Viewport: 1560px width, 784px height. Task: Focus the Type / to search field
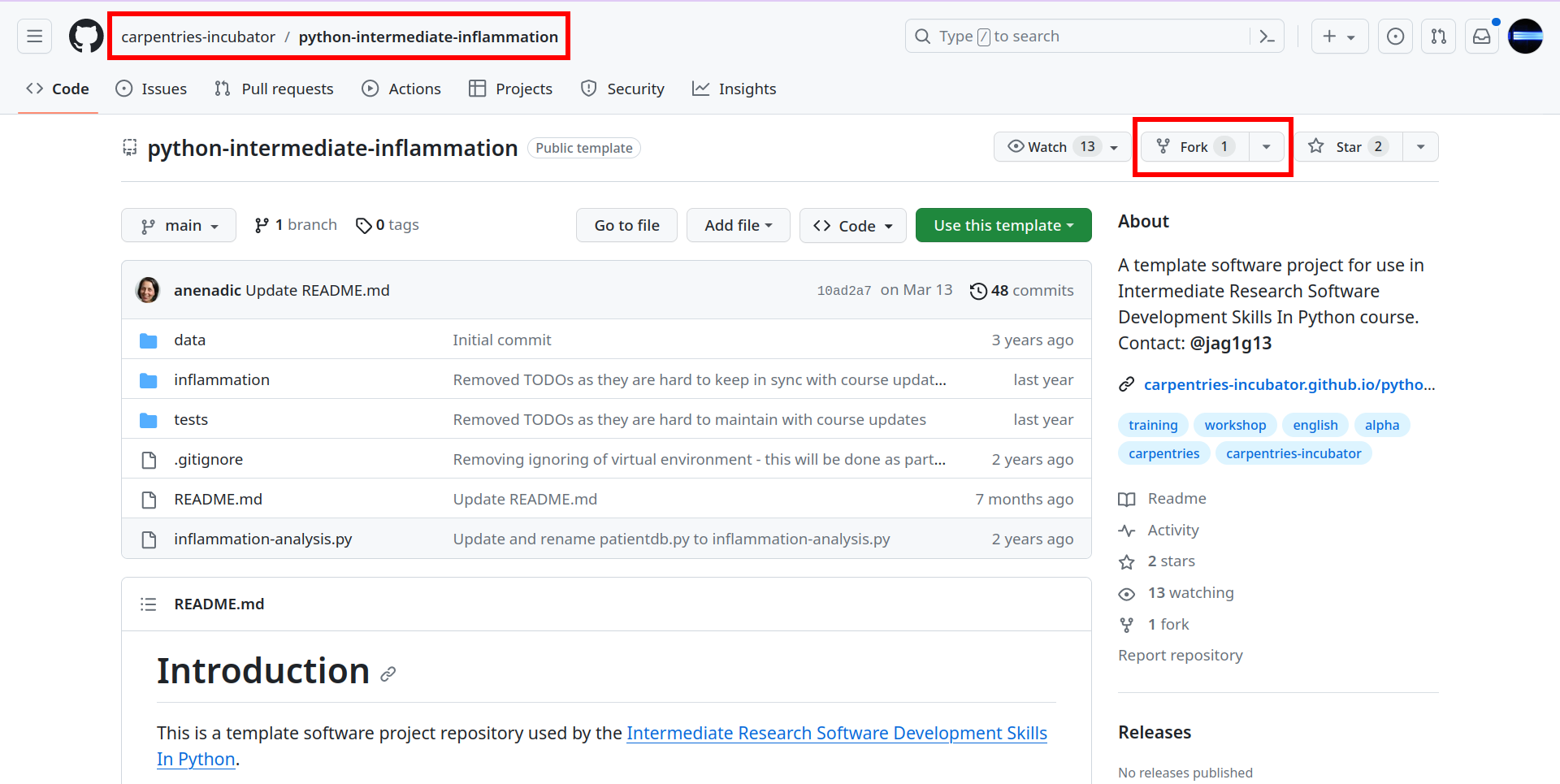click(1094, 37)
